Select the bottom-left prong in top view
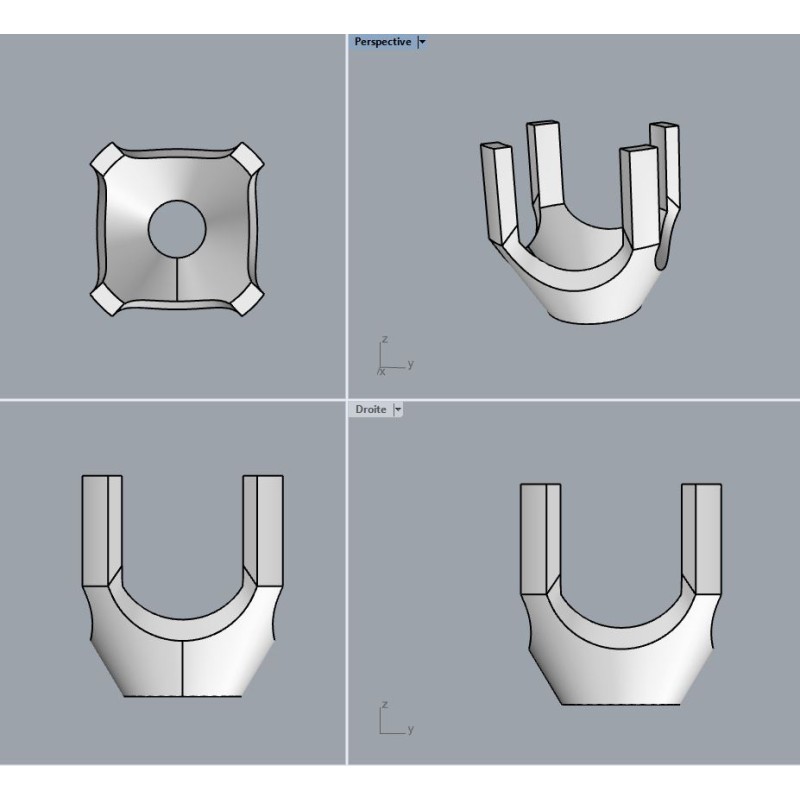The image size is (800, 800). [x=107, y=299]
